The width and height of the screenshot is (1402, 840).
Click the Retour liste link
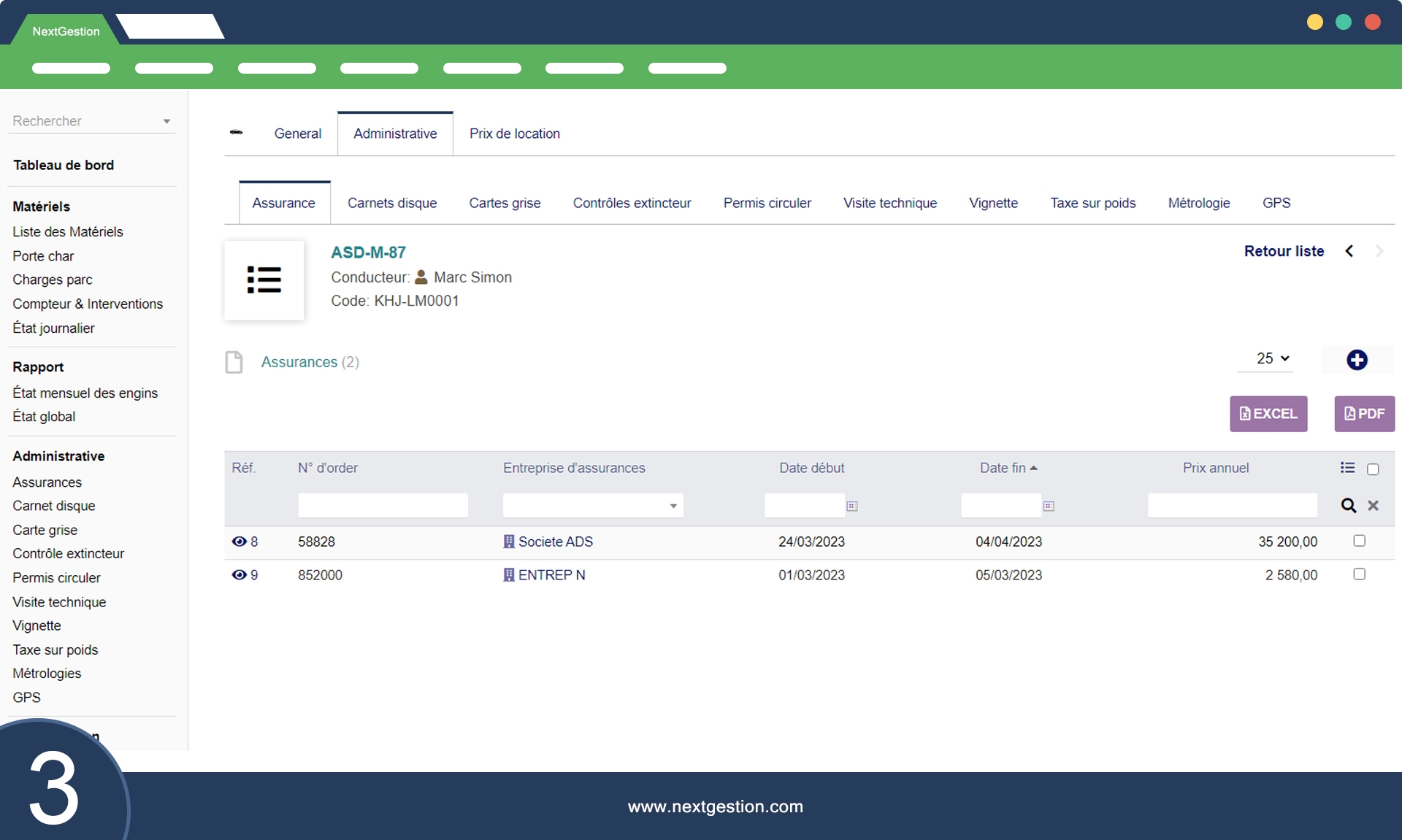tap(1284, 251)
